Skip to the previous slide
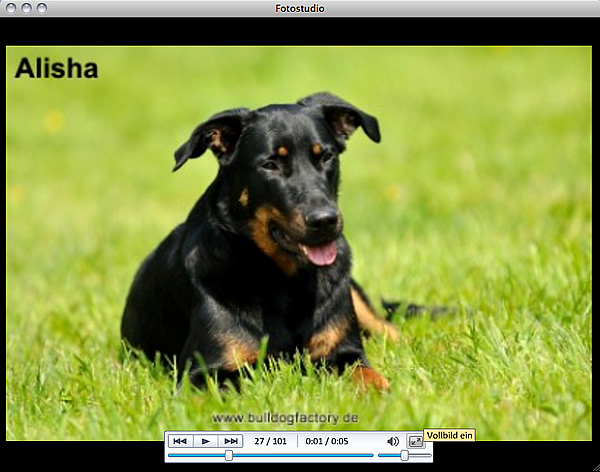Image resolution: width=600 pixels, height=472 pixels. [180, 441]
